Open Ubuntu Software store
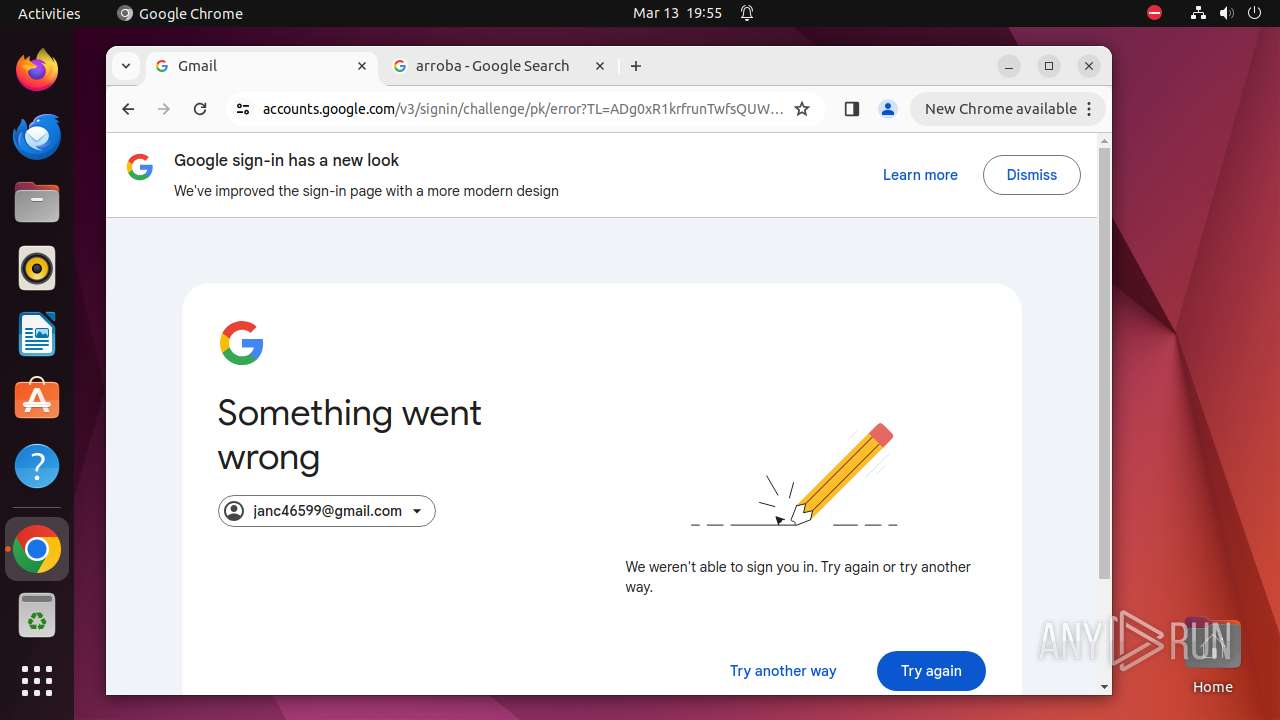Screen dimensions: 1280x720 [x=37, y=400]
